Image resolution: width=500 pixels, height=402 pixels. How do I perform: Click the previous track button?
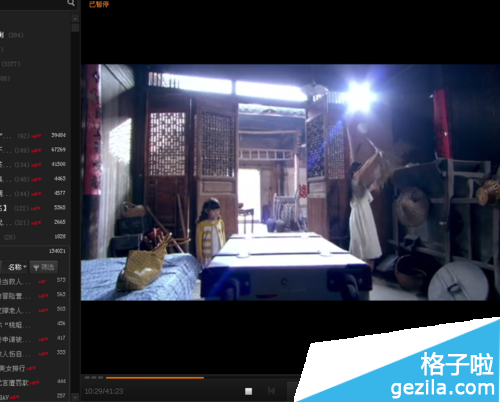[271, 391]
